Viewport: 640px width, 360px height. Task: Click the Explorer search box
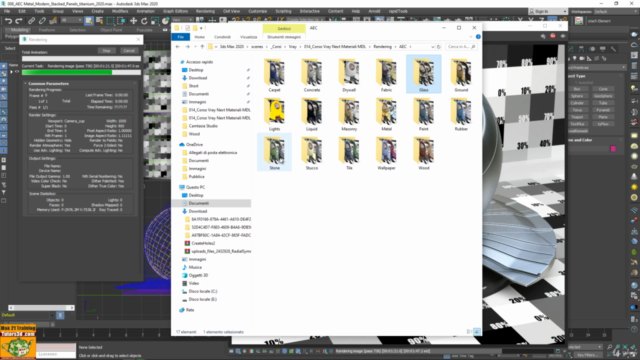point(461,47)
